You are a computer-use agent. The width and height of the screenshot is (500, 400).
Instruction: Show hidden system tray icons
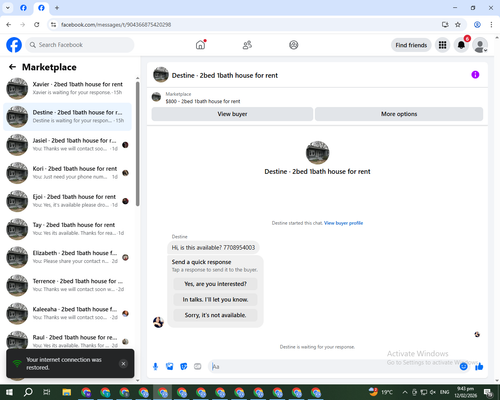click(405, 392)
